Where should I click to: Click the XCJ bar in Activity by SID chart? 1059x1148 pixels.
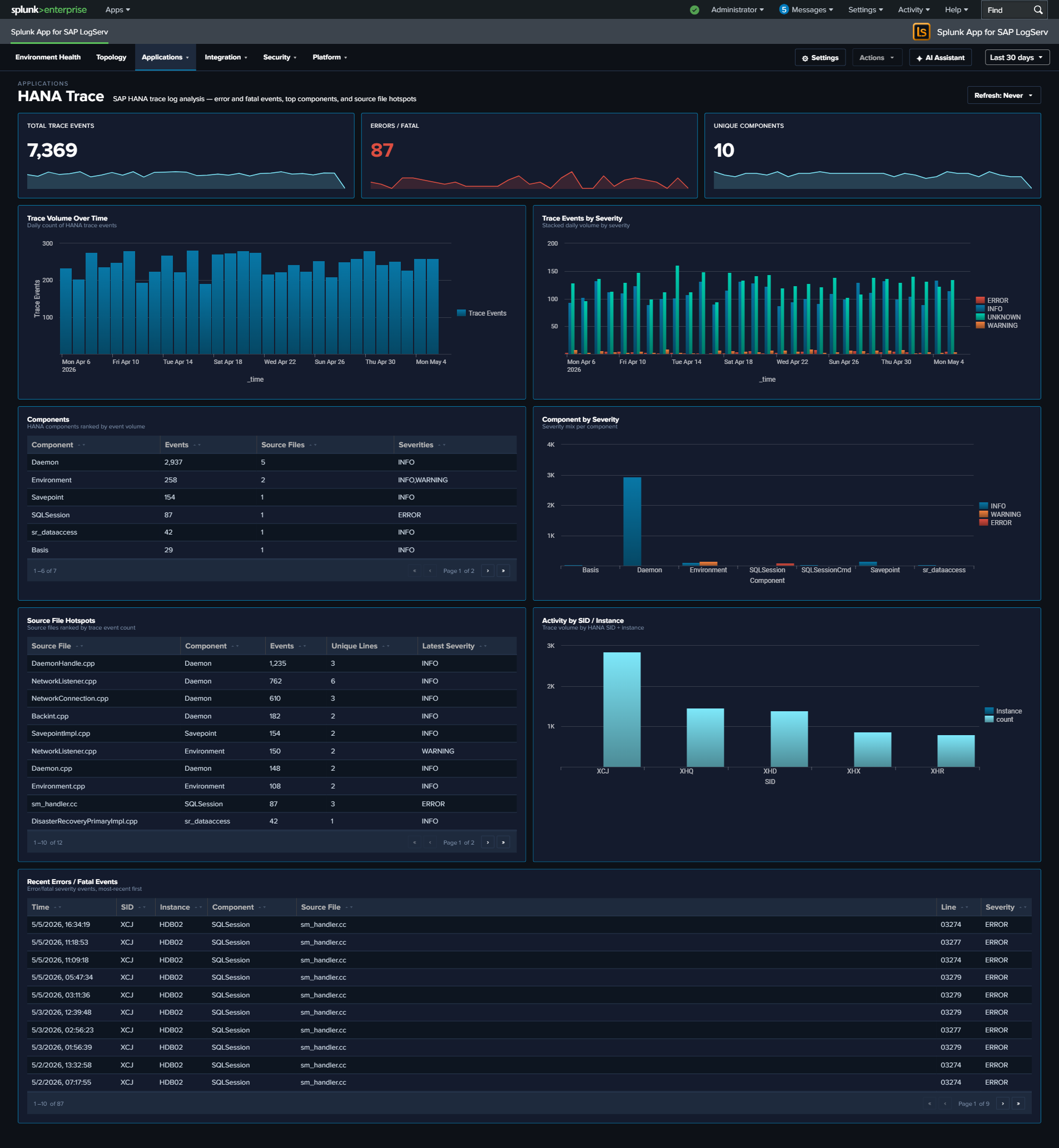622,709
